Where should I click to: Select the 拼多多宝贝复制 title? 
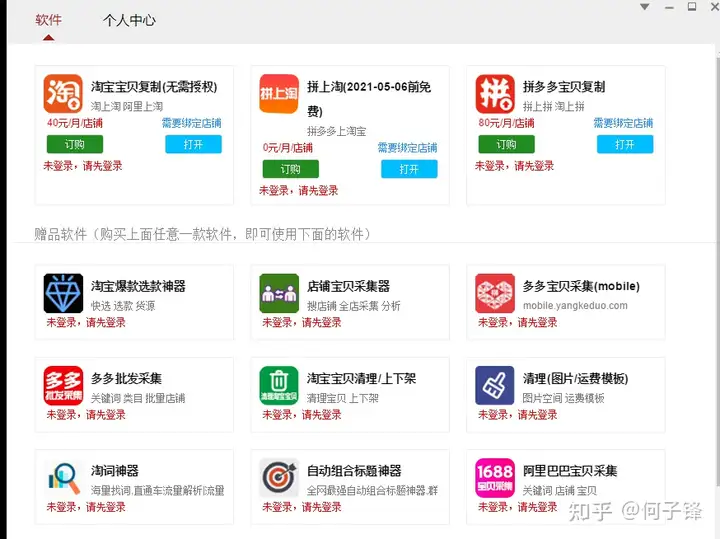pyautogui.click(x=564, y=87)
